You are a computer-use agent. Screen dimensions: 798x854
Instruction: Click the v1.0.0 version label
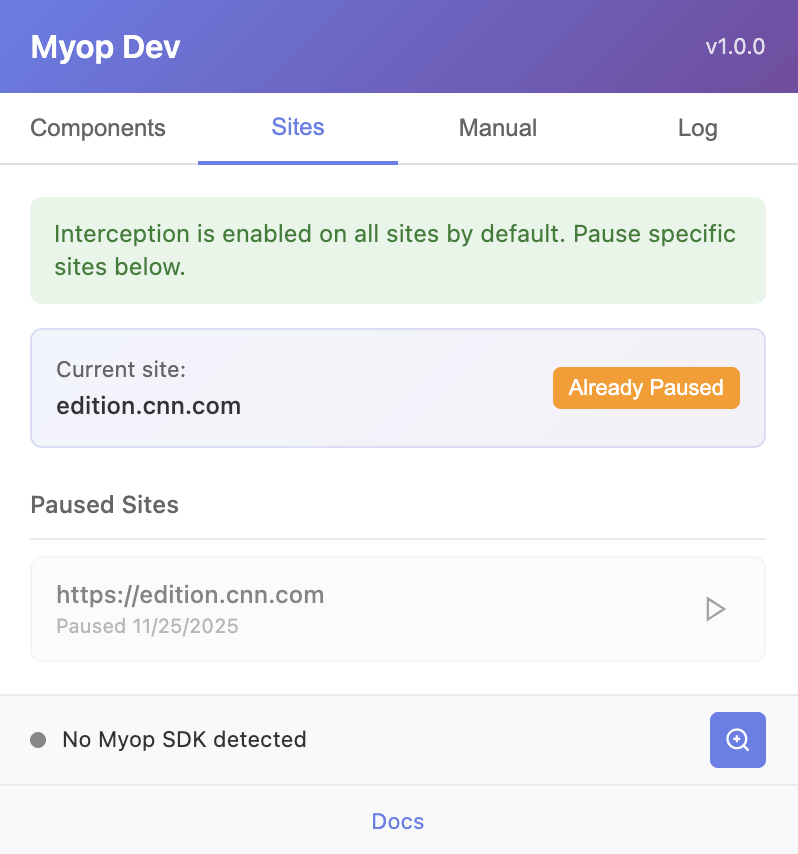735,46
